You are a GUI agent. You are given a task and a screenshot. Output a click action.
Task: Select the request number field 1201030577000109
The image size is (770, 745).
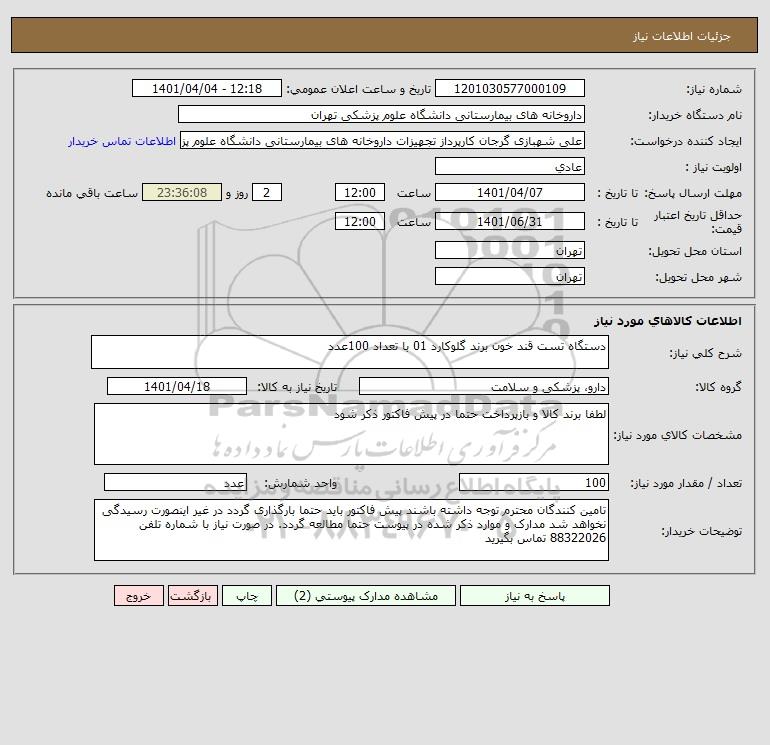[x=510, y=88]
